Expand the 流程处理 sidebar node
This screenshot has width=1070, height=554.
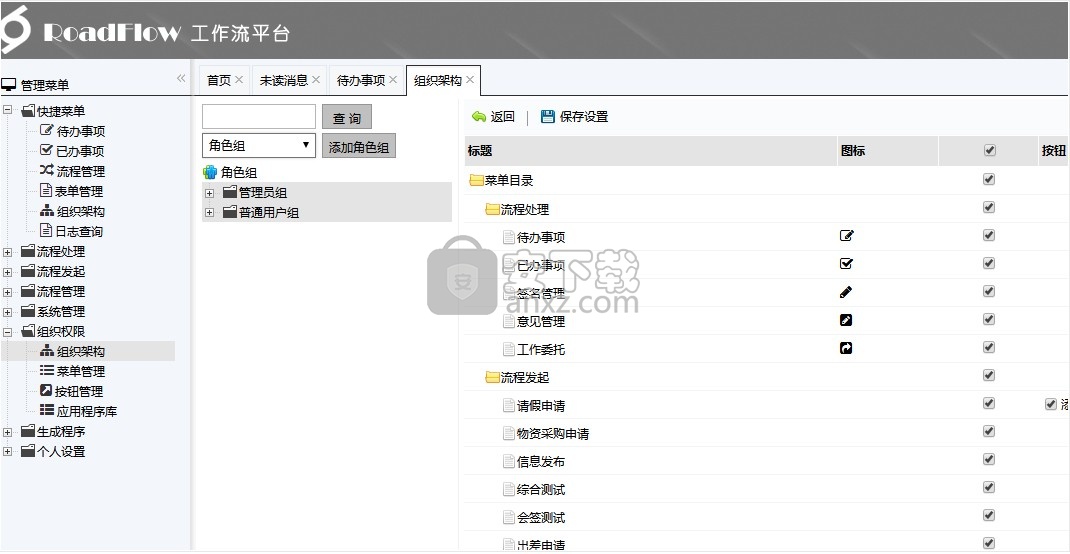click(x=8, y=252)
